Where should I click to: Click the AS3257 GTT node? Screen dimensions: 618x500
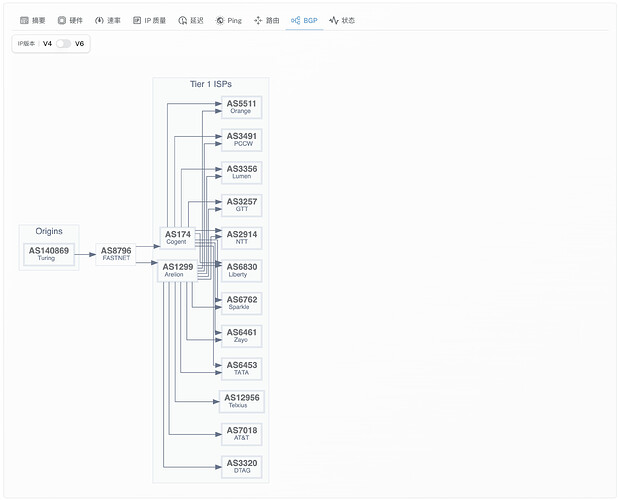[242, 205]
